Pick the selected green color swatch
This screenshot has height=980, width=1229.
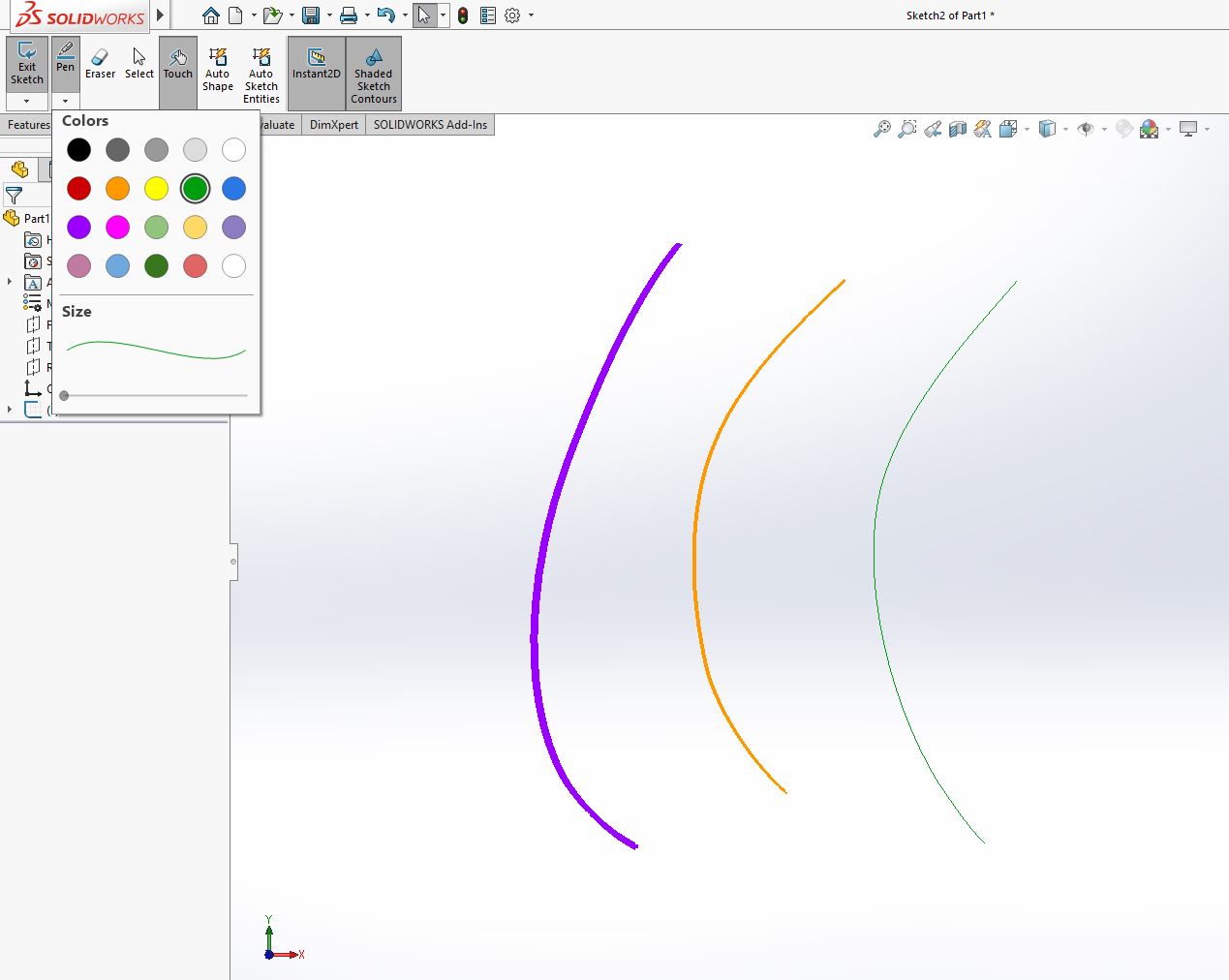tap(195, 189)
